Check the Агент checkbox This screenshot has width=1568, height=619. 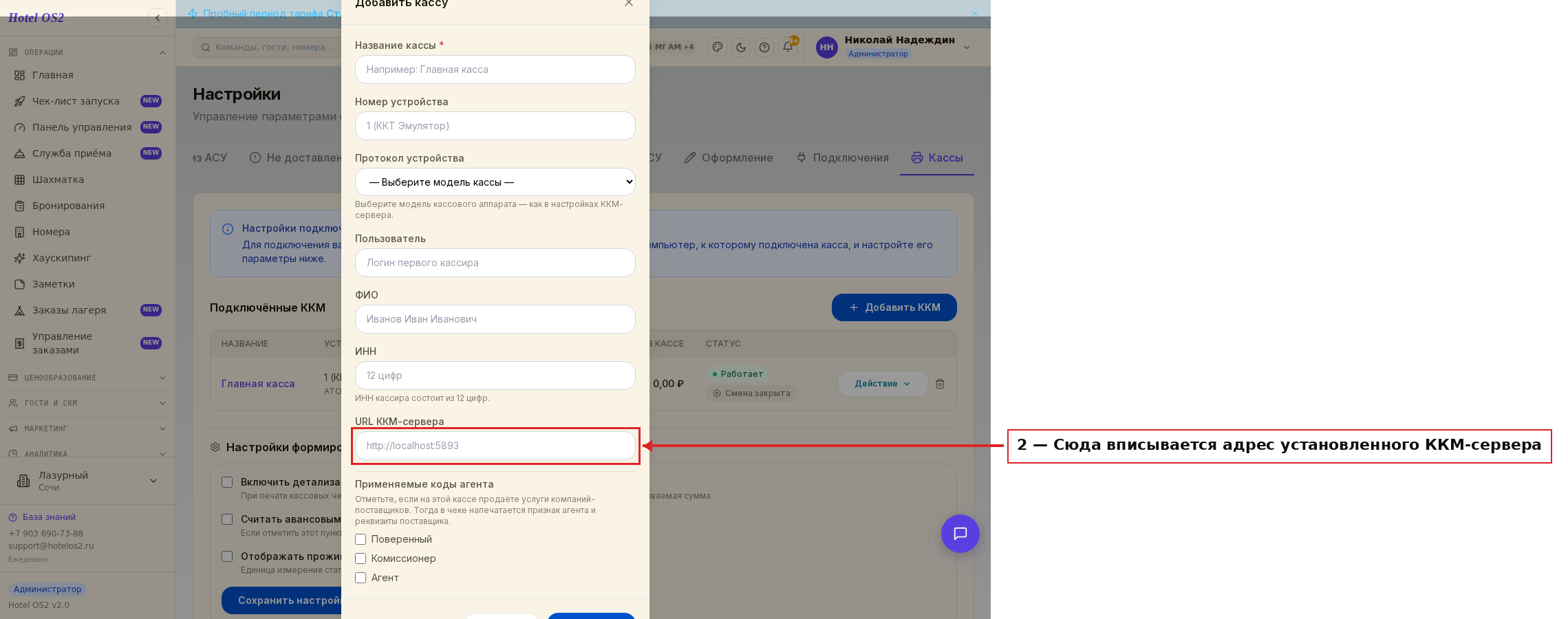point(361,578)
